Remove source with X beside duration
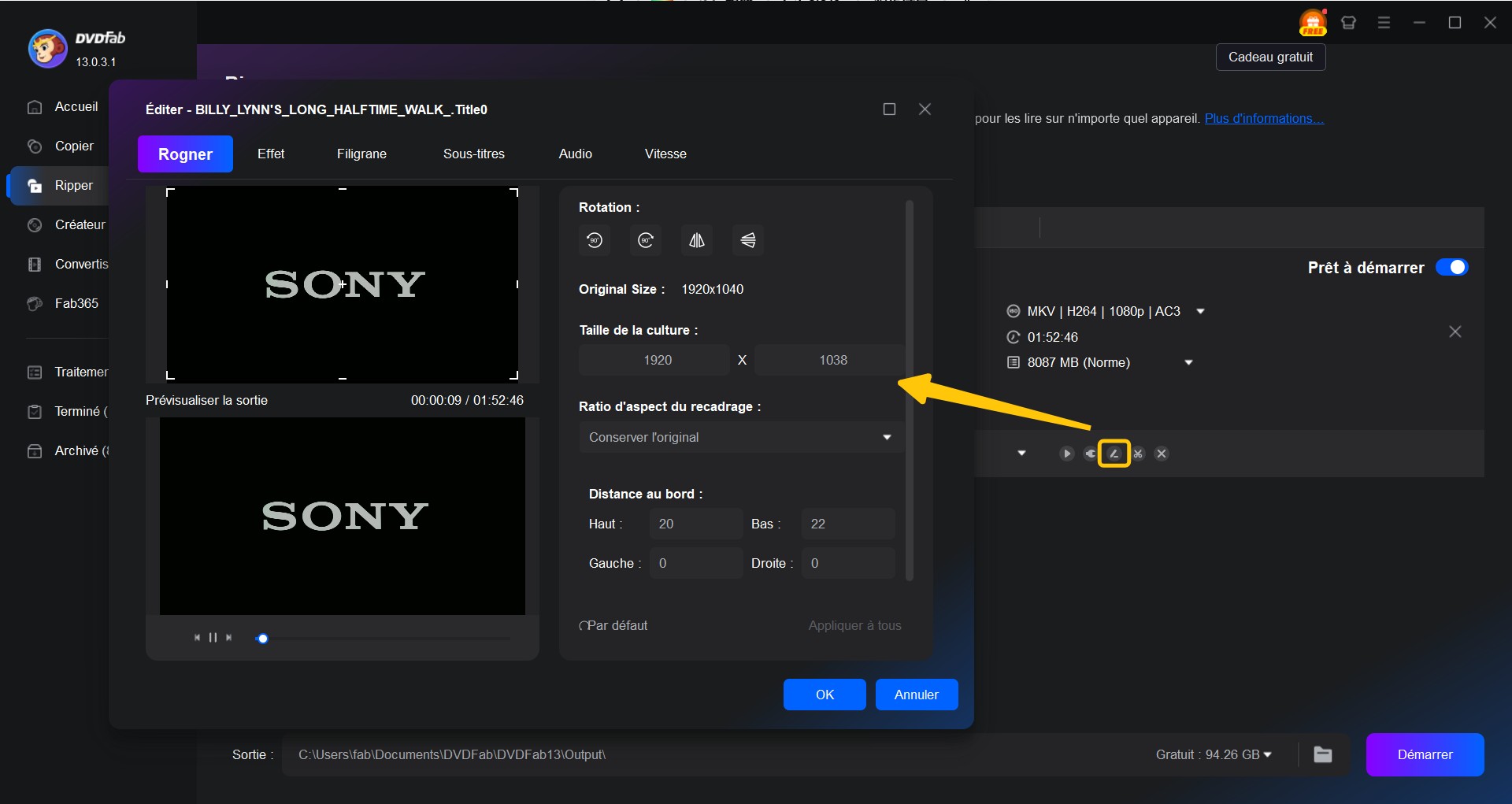1512x804 pixels. pos(1455,332)
